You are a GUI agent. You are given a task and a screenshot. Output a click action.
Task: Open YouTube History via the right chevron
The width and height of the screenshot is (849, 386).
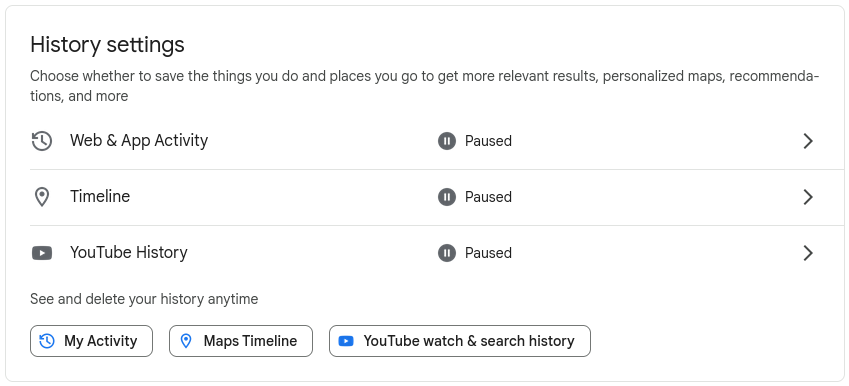pos(808,253)
